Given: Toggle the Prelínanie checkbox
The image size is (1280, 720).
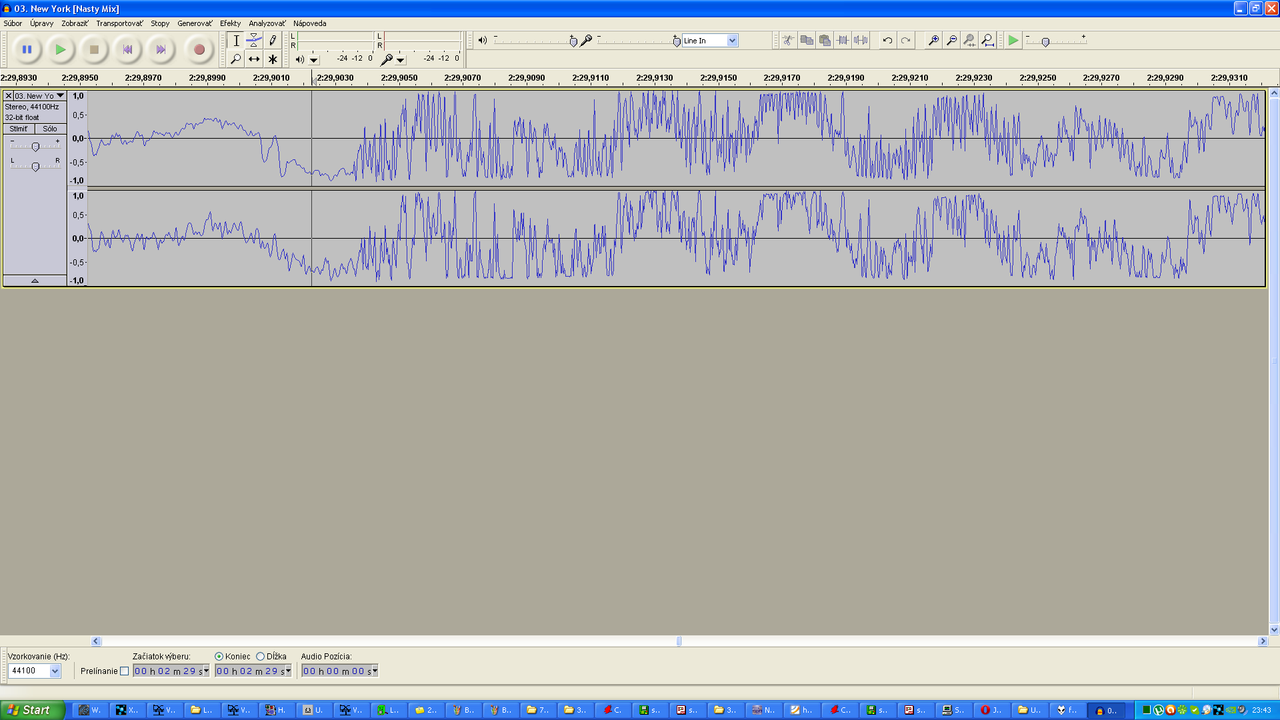Looking at the screenshot, I should pos(124,671).
